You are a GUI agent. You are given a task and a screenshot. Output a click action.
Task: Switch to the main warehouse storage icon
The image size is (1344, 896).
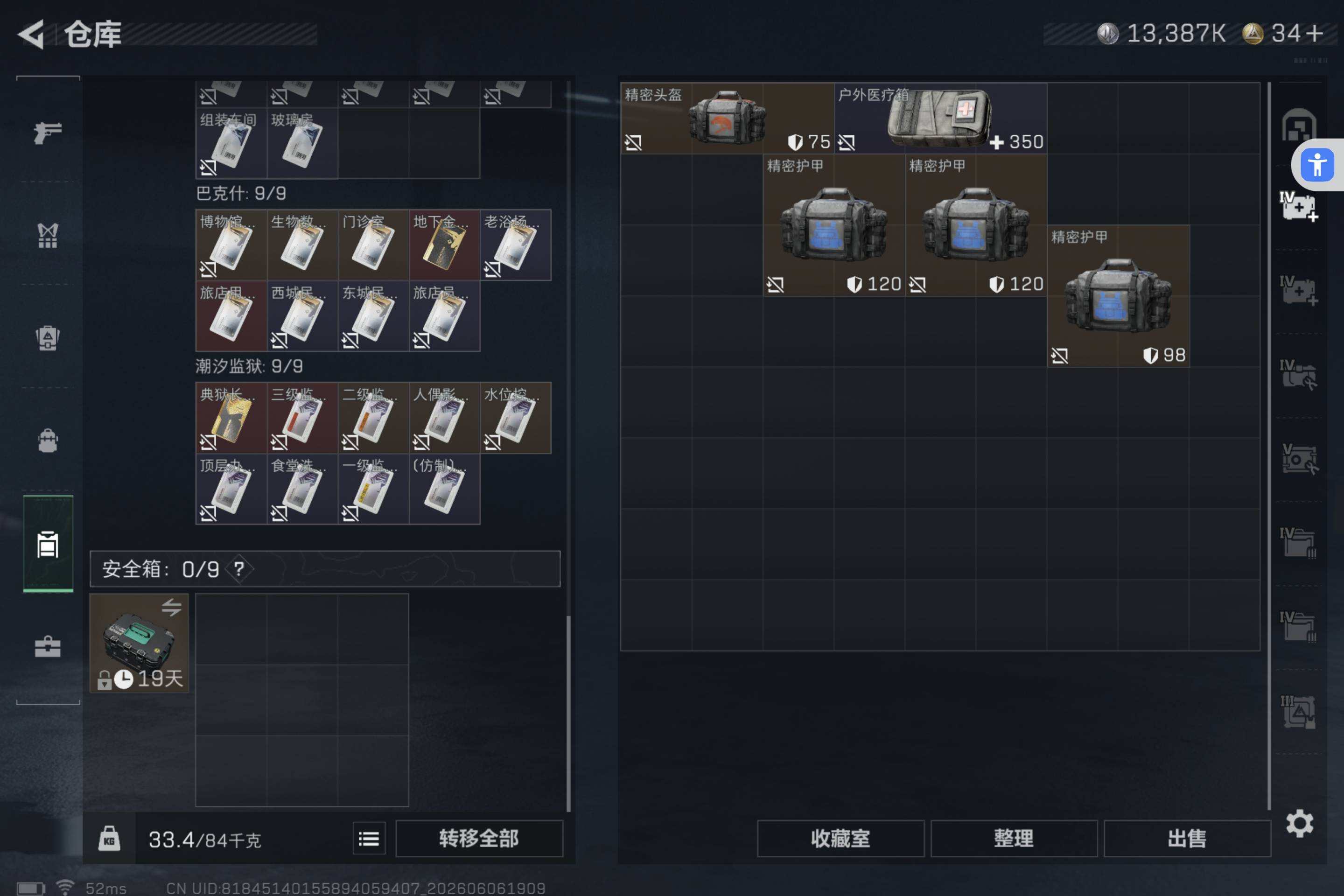(1299, 126)
